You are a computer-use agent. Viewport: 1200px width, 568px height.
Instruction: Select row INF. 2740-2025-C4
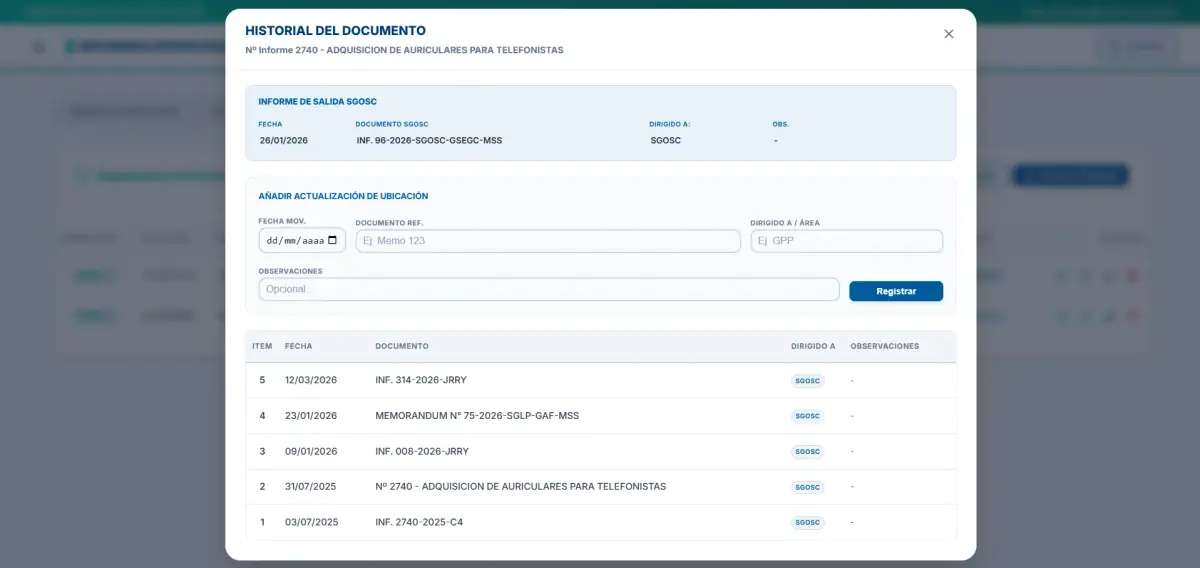(601, 522)
